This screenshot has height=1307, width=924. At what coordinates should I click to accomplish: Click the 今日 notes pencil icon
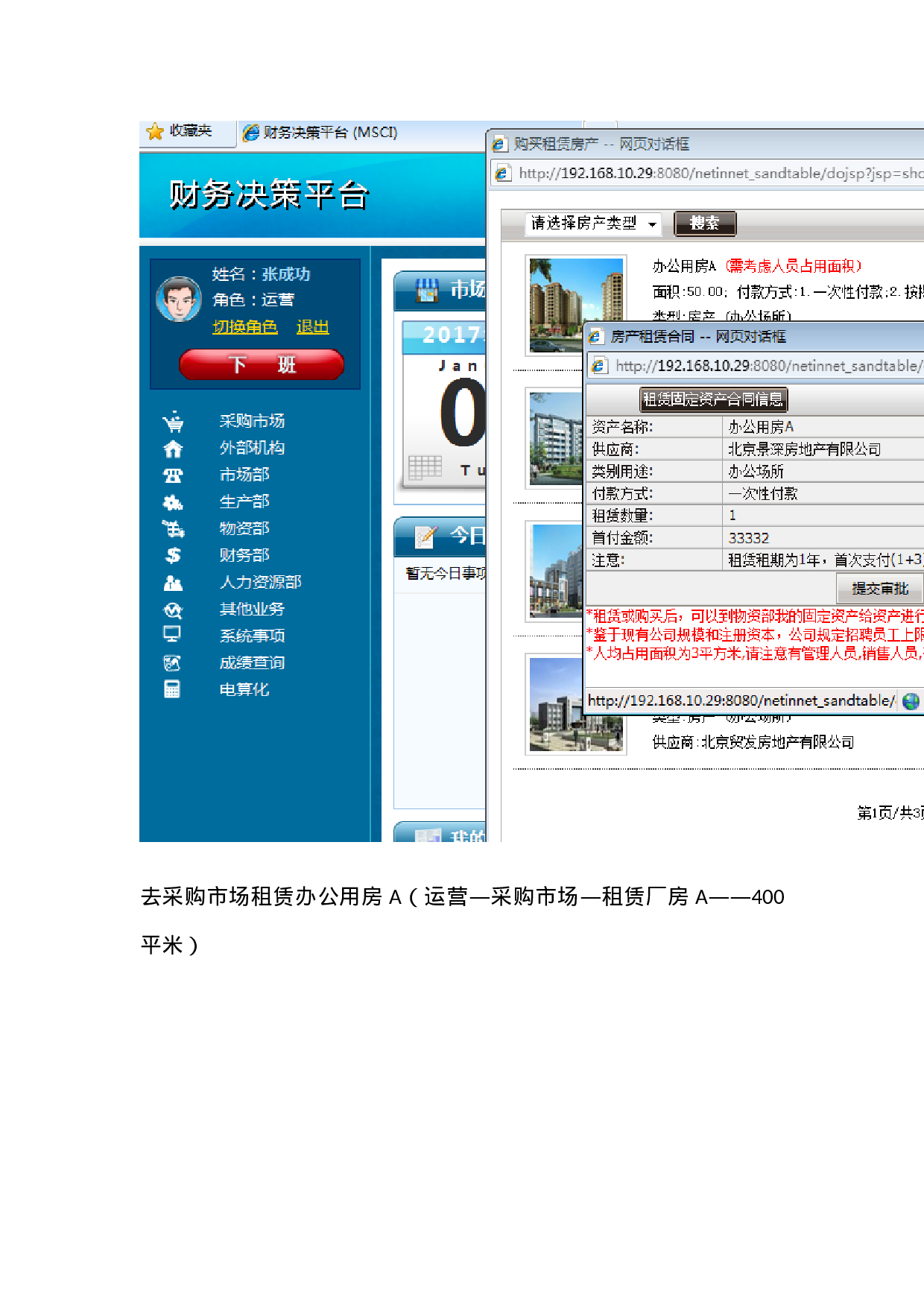(425, 537)
